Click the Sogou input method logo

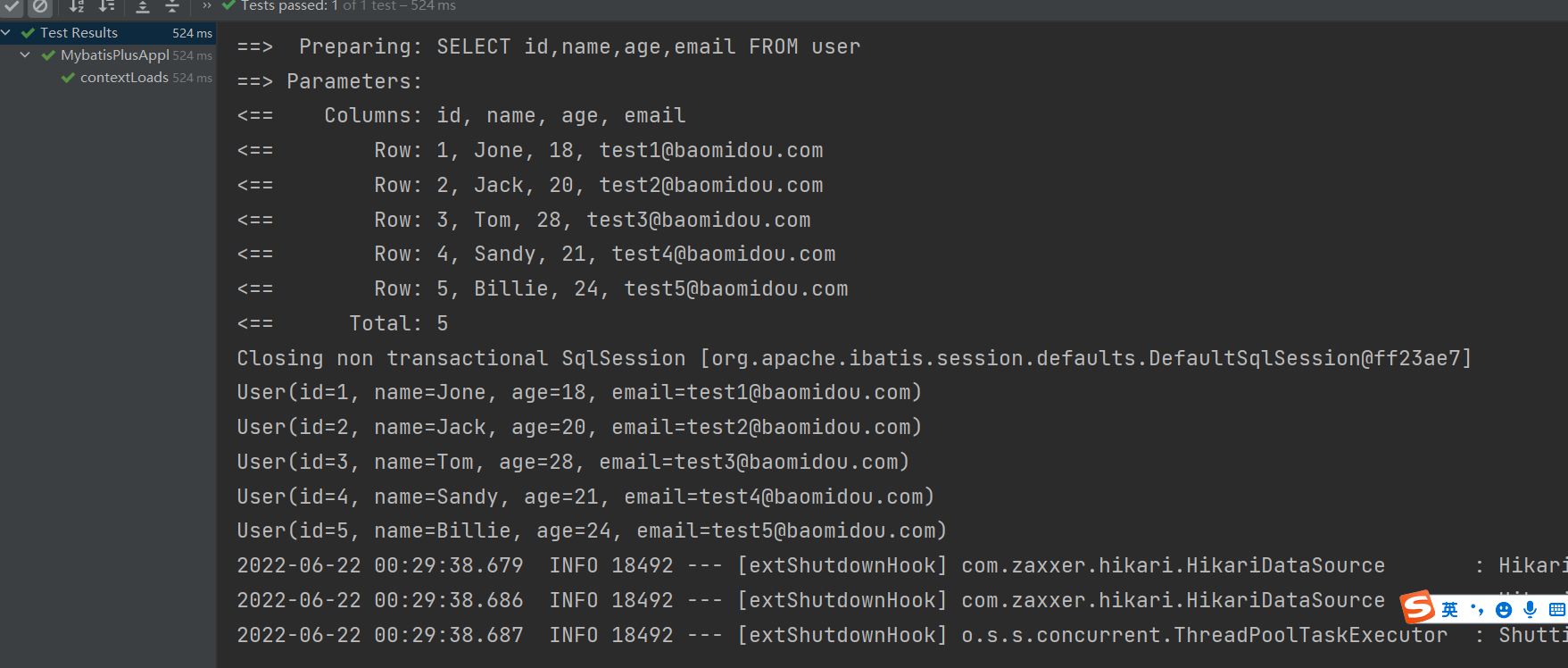(x=1417, y=608)
